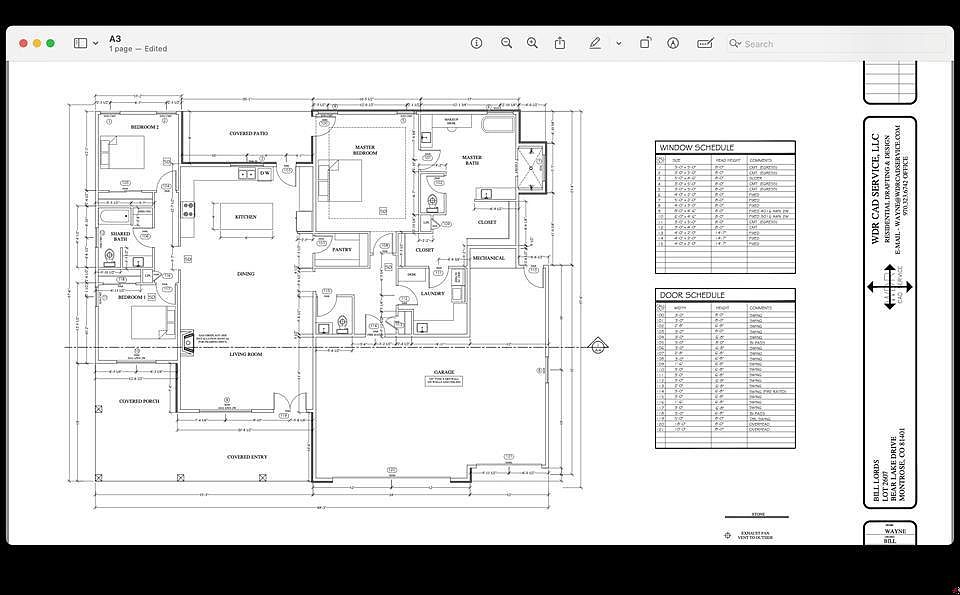Expand the highlight options dropdown arrow
This screenshot has height=595, width=960.
pyautogui.click(x=618, y=43)
